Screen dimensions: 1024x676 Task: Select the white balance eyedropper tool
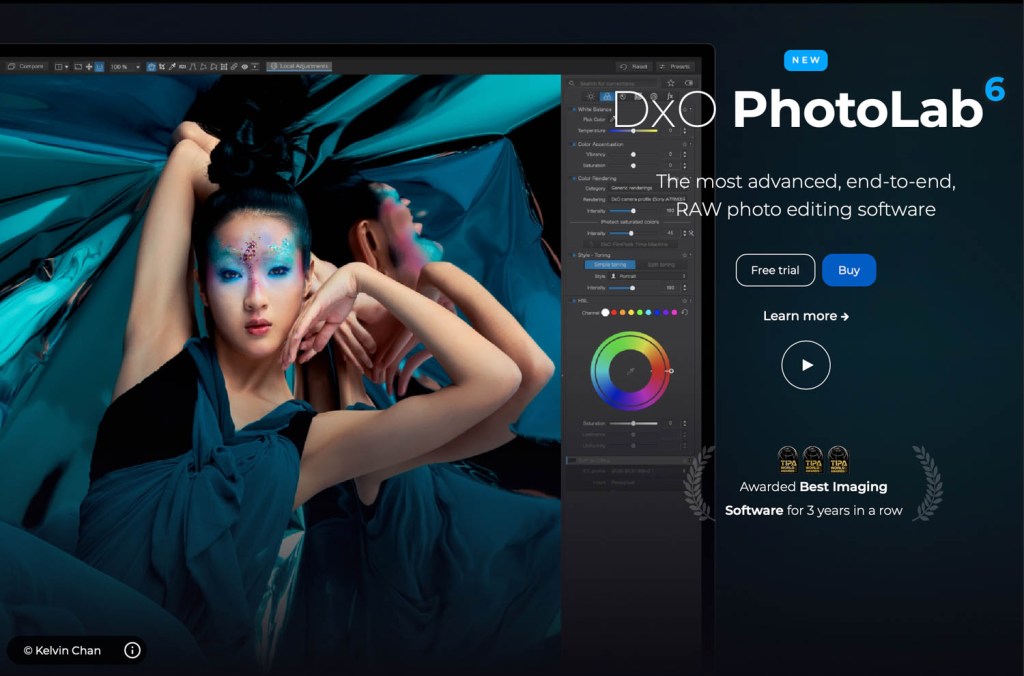[x=172, y=67]
